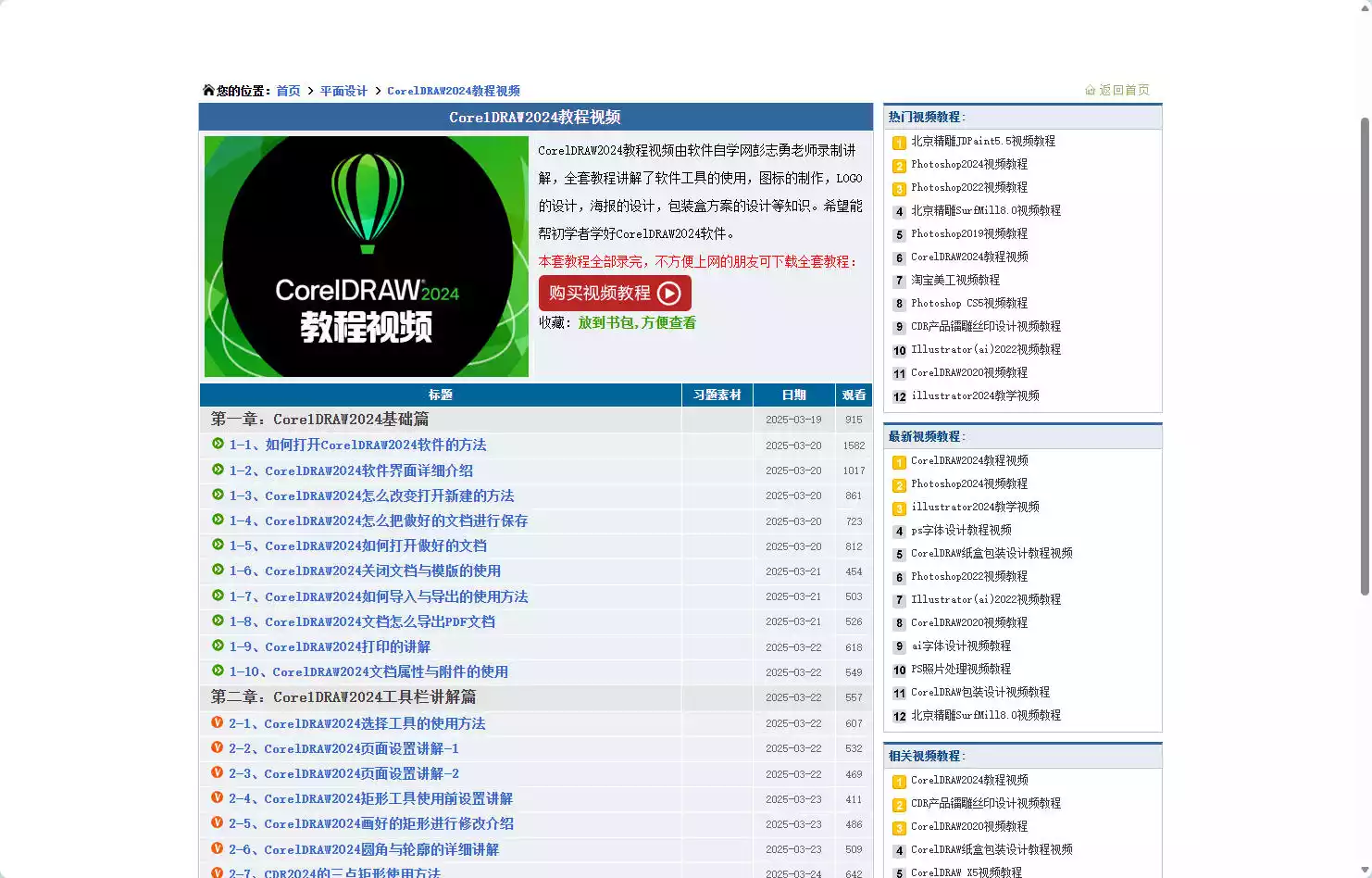Open lesson 2-4 矩形工具使用前设置讲解
Screen dimensions: 1372x878
click(370, 798)
